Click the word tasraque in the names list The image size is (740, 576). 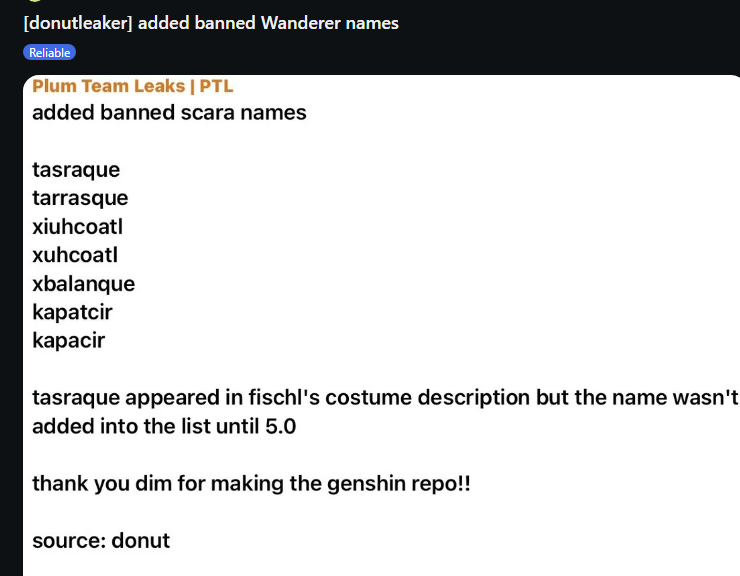(x=76, y=170)
